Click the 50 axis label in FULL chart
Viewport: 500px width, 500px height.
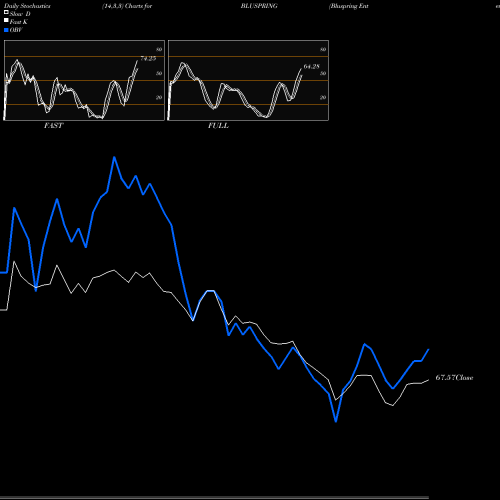323,73
